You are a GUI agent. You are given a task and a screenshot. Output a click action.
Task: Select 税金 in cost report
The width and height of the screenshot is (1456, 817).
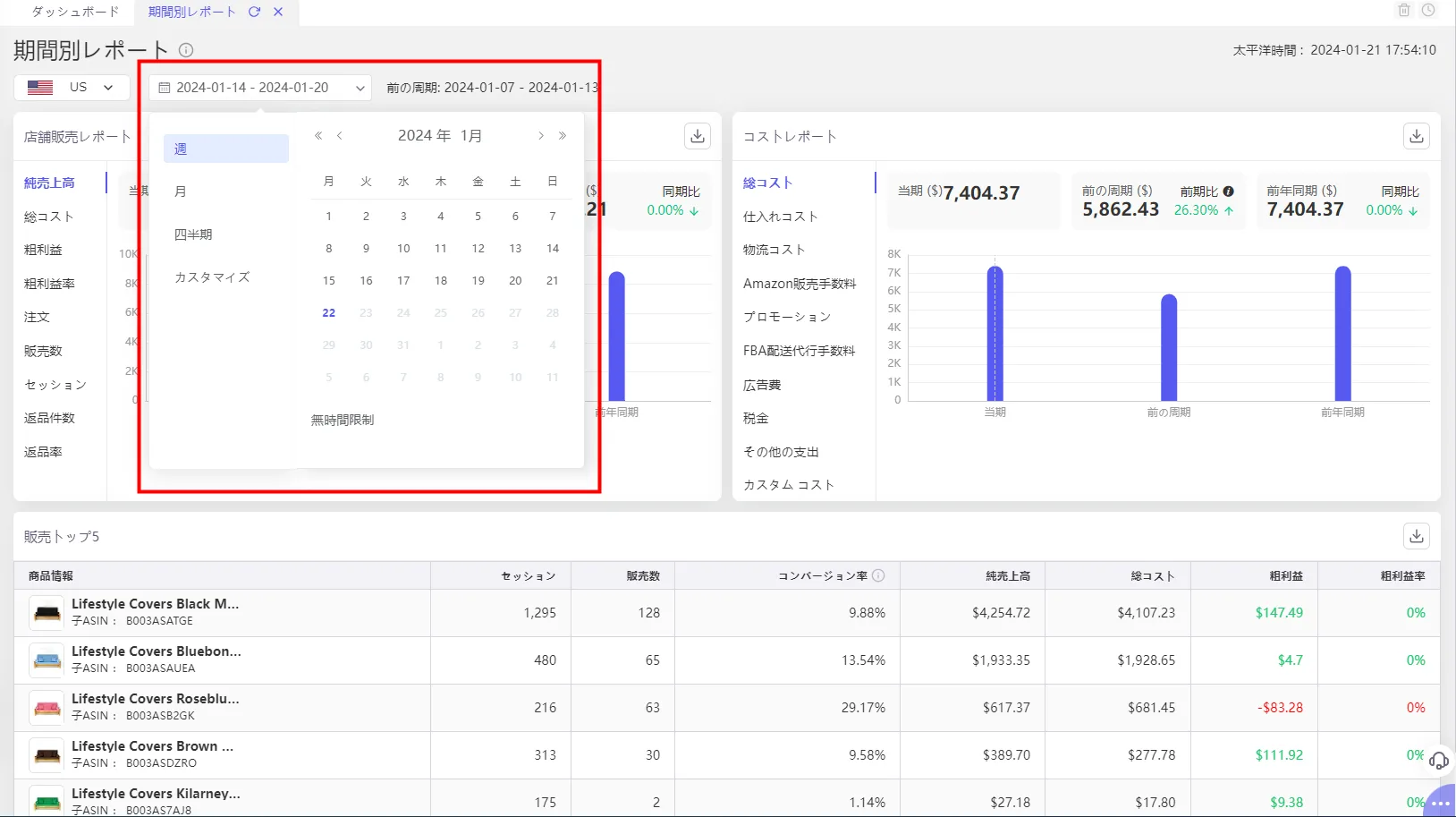click(756, 418)
